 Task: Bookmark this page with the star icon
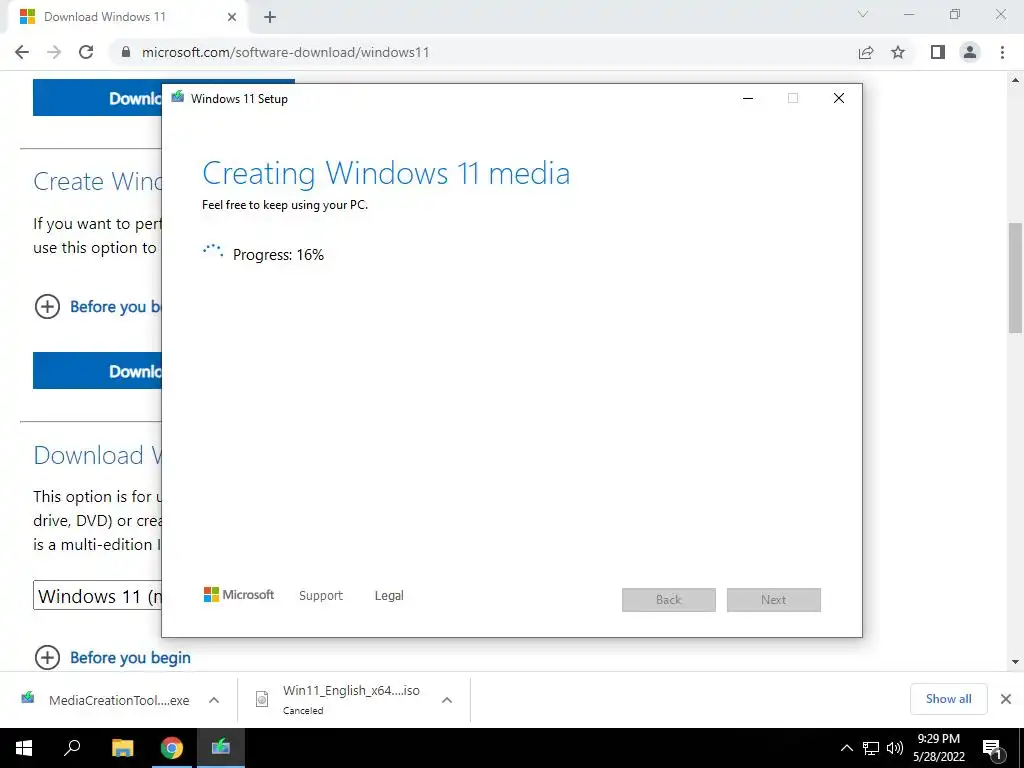click(x=898, y=52)
